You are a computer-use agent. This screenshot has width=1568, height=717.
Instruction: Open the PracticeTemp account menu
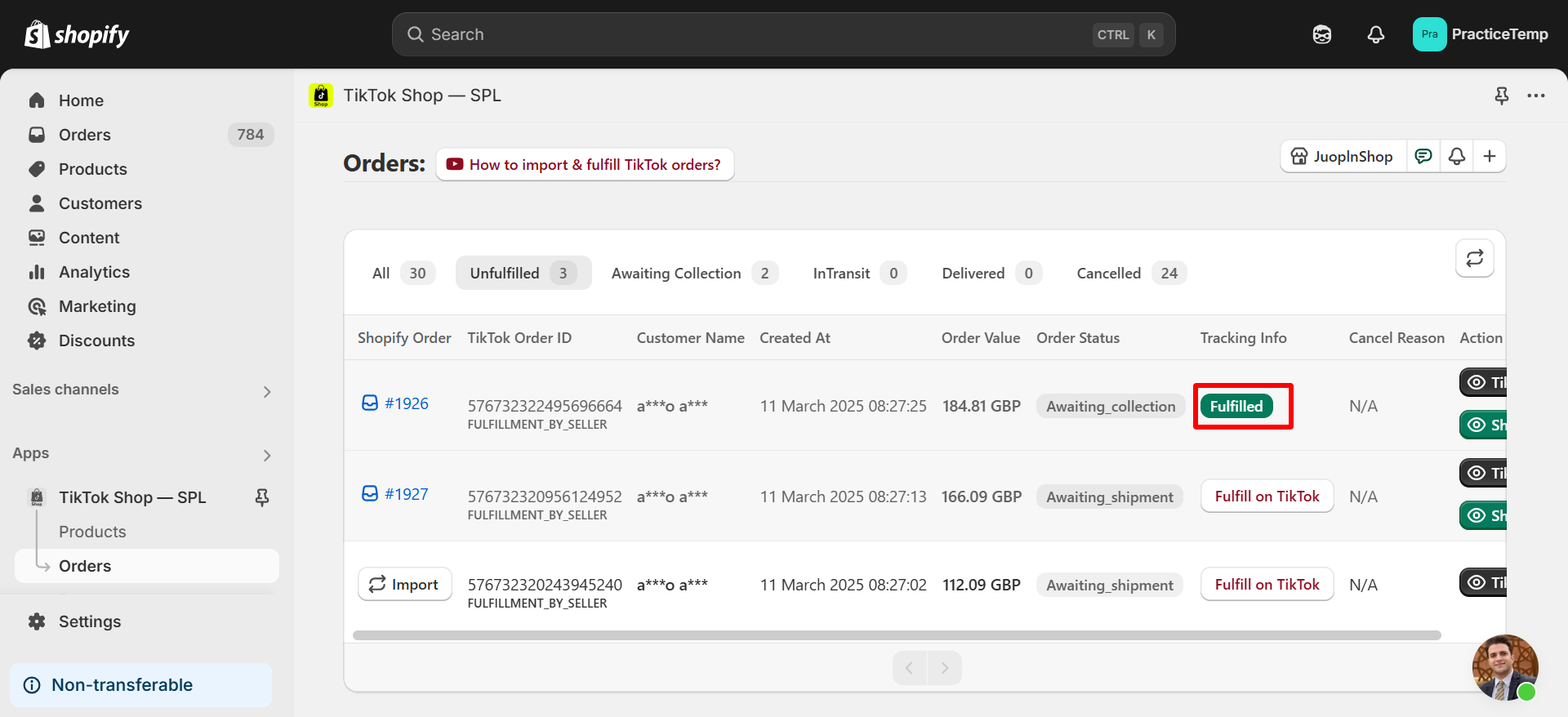[x=1481, y=34]
